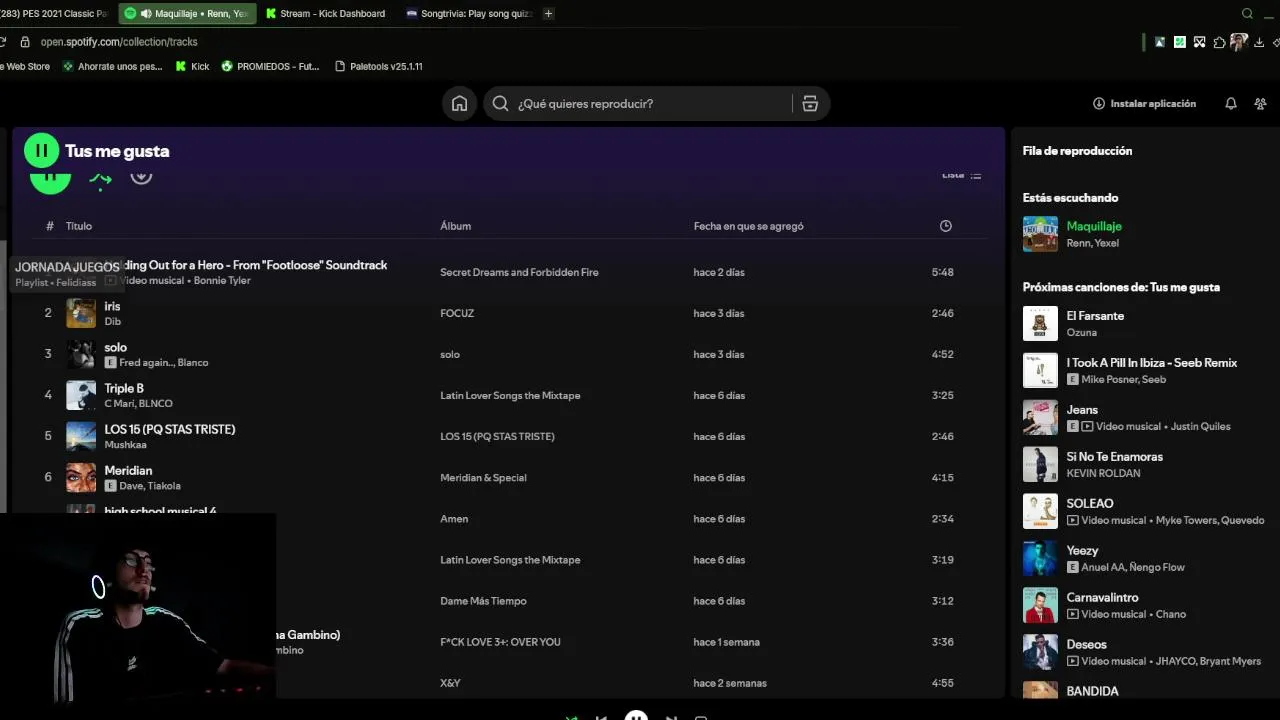Sort by the Álbum column header
The height and width of the screenshot is (720, 1280).
455,226
